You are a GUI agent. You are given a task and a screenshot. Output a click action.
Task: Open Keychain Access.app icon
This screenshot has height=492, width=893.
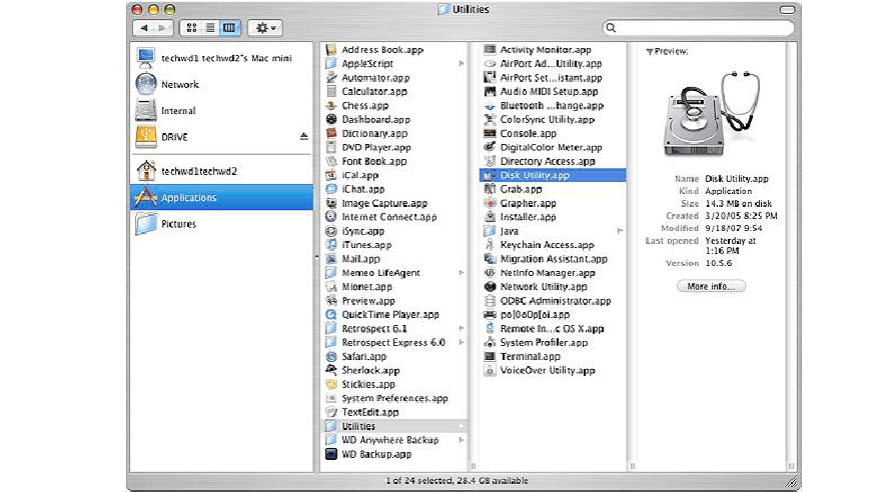click(x=490, y=245)
